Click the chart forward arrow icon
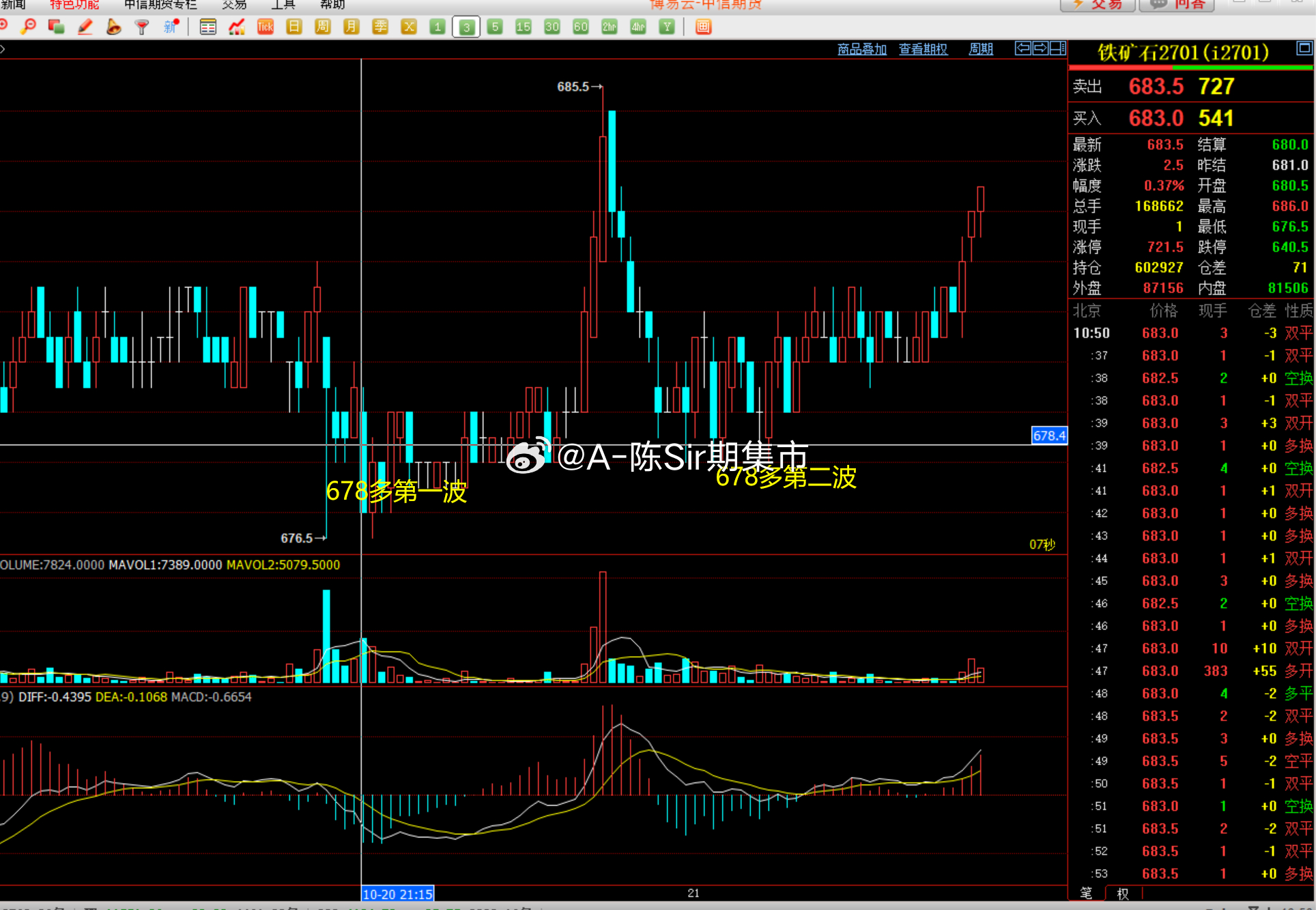 tap(1040, 48)
